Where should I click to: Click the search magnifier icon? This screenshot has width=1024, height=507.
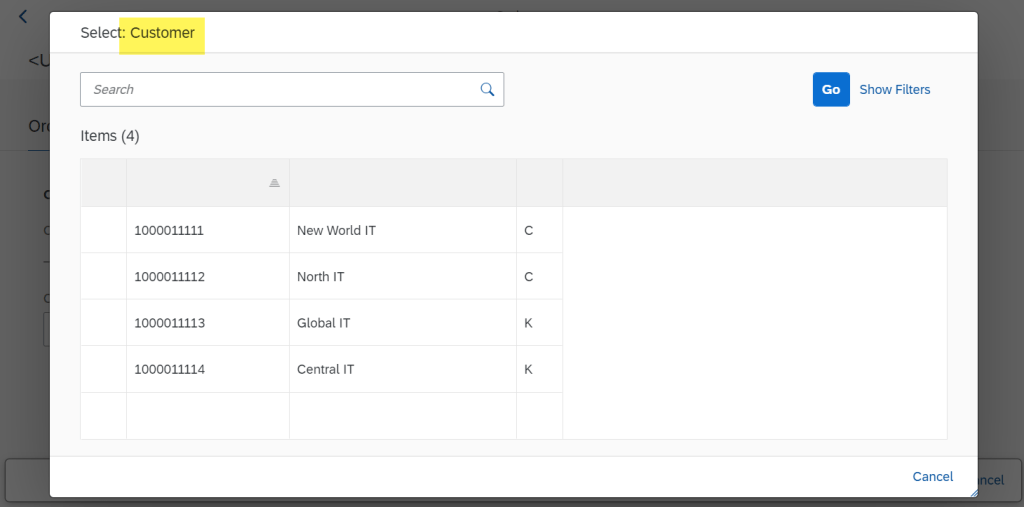click(487, 89)
